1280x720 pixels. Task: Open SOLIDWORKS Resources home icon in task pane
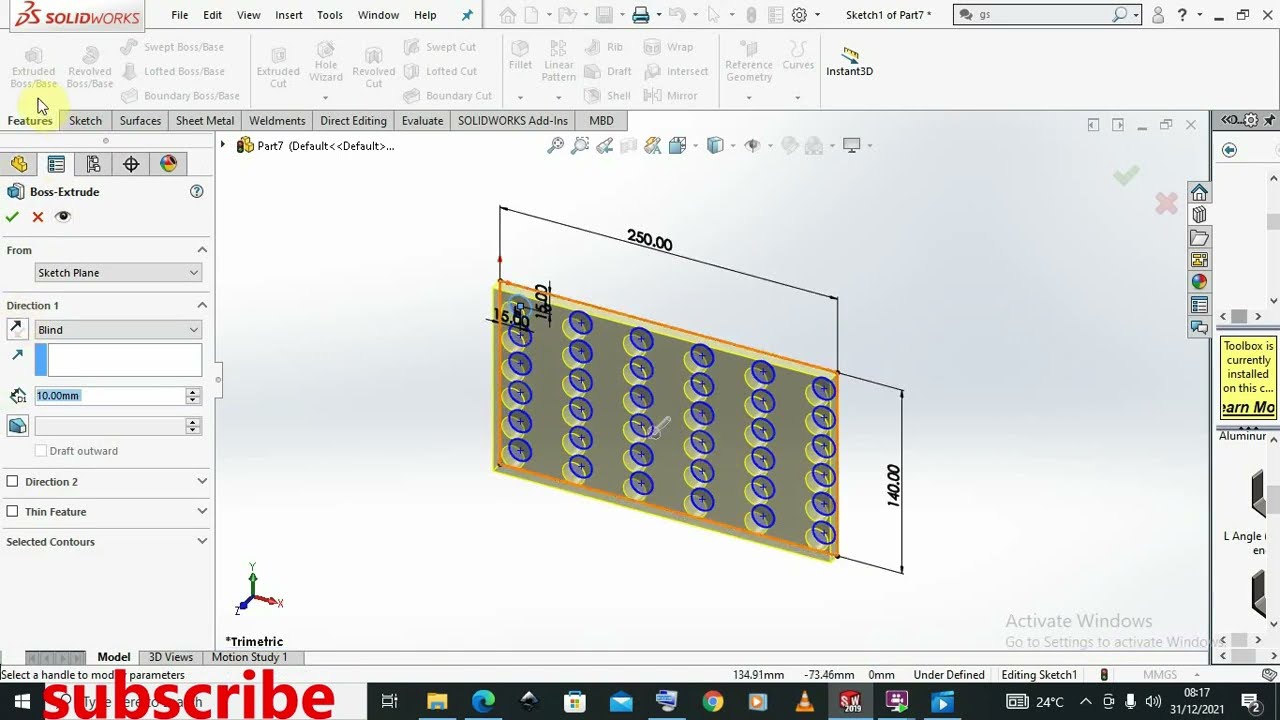1199,193
